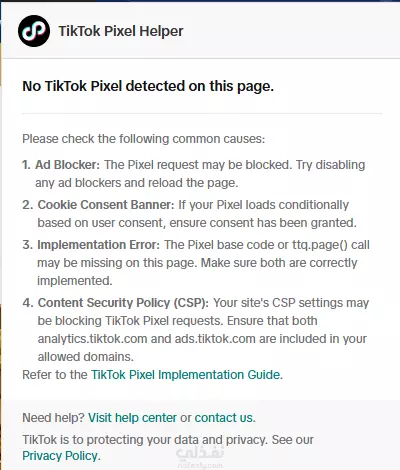Image resolution: width=400 pixels, height=470 pixels.
Task: Open the TikTok Pixel Implementation Guide link
Action: click(186, 375)
